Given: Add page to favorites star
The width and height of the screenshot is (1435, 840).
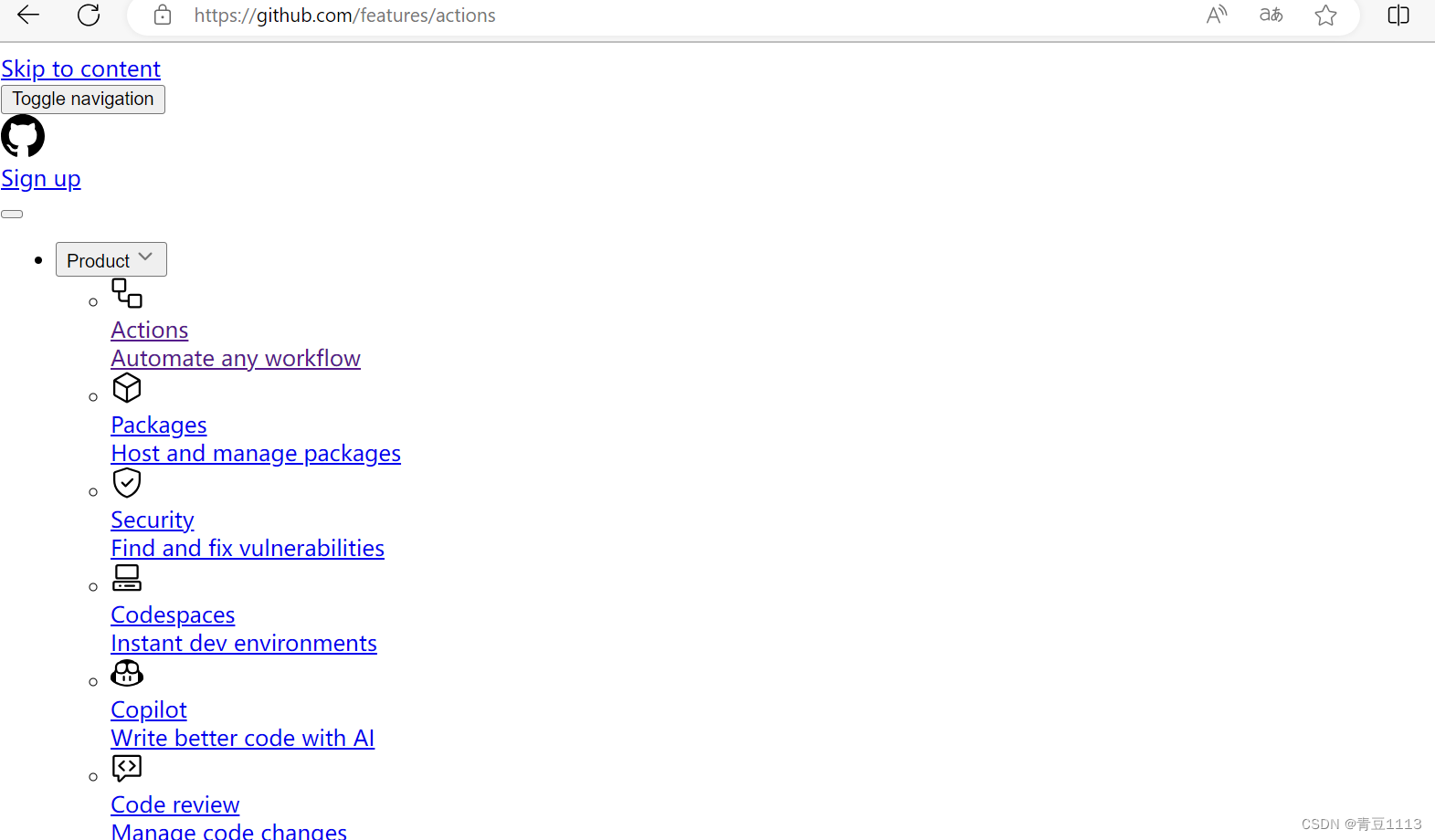Looking at the screenshot, I should click(1325, 15).
